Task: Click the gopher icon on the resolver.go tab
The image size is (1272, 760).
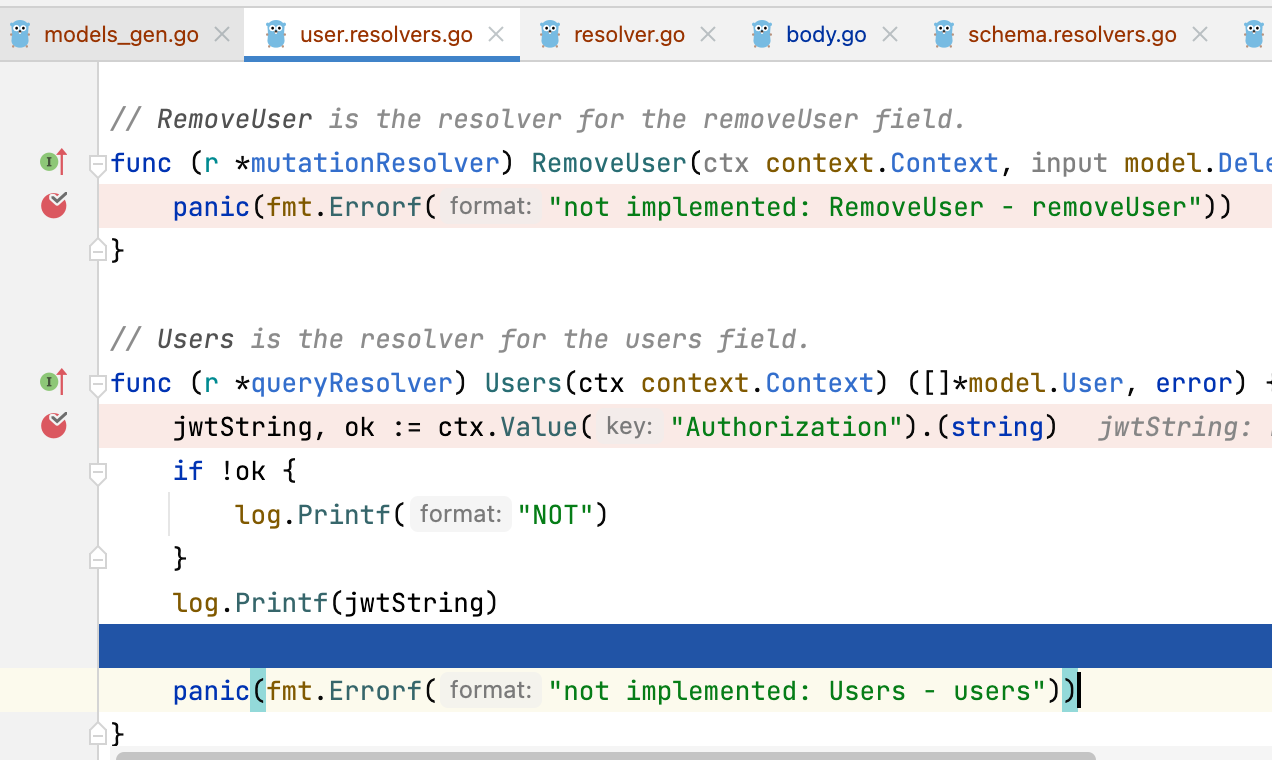Action: (x=549, y=33)
